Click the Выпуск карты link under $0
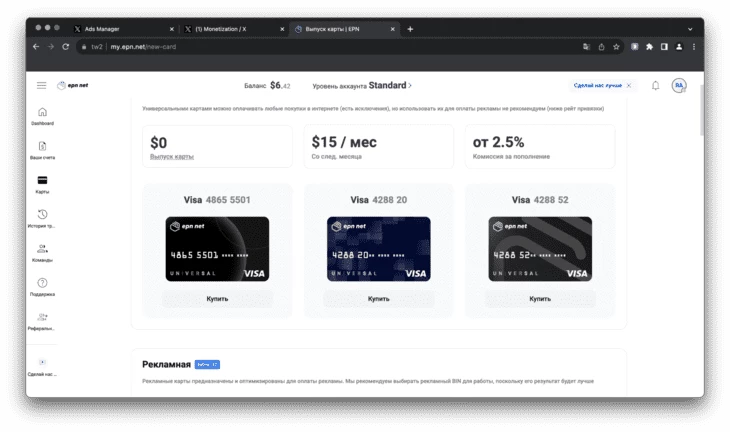The image size is (730, 432). coord(172,156)
